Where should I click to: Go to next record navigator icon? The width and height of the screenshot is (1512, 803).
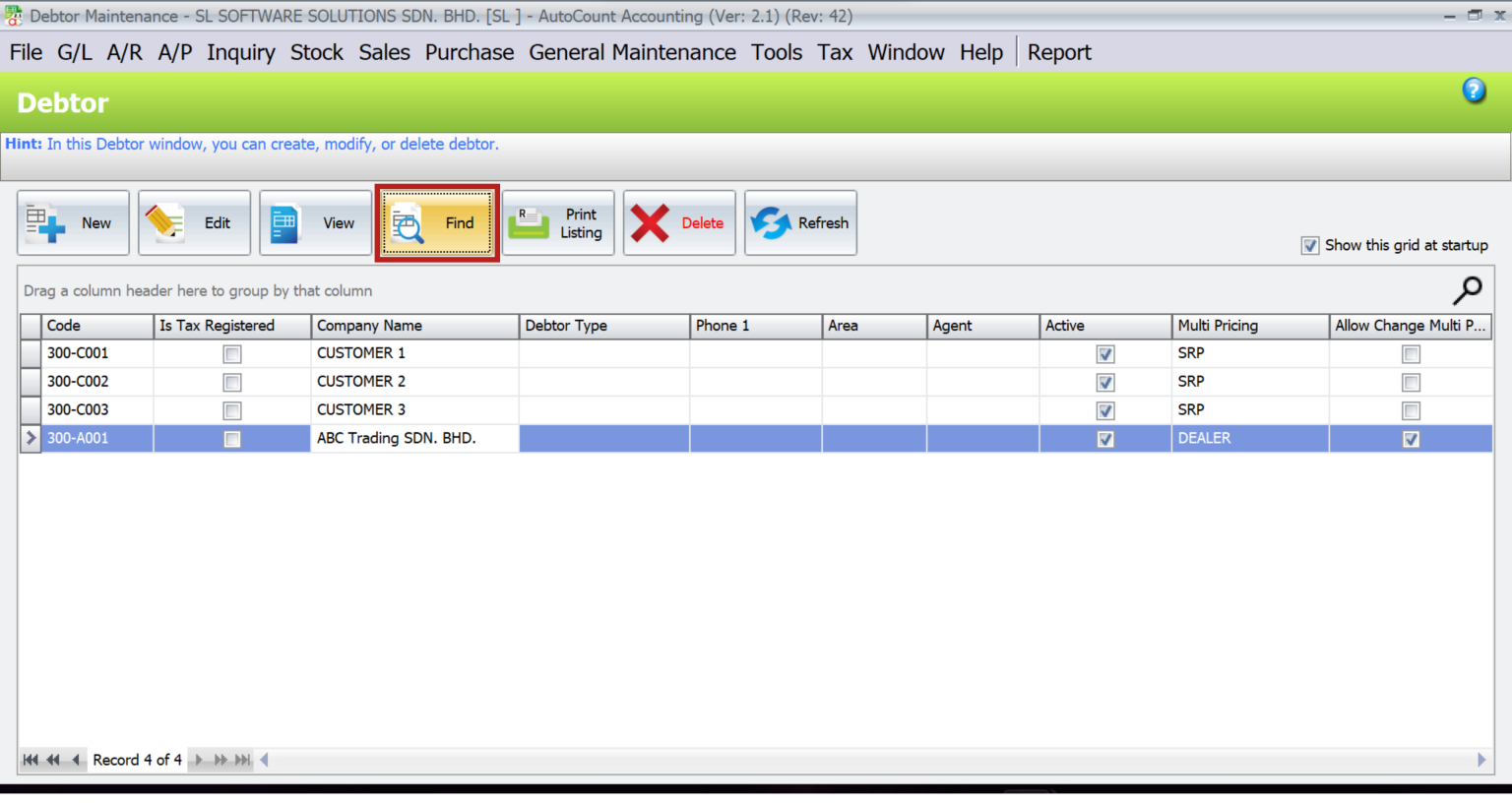point(199,760)
